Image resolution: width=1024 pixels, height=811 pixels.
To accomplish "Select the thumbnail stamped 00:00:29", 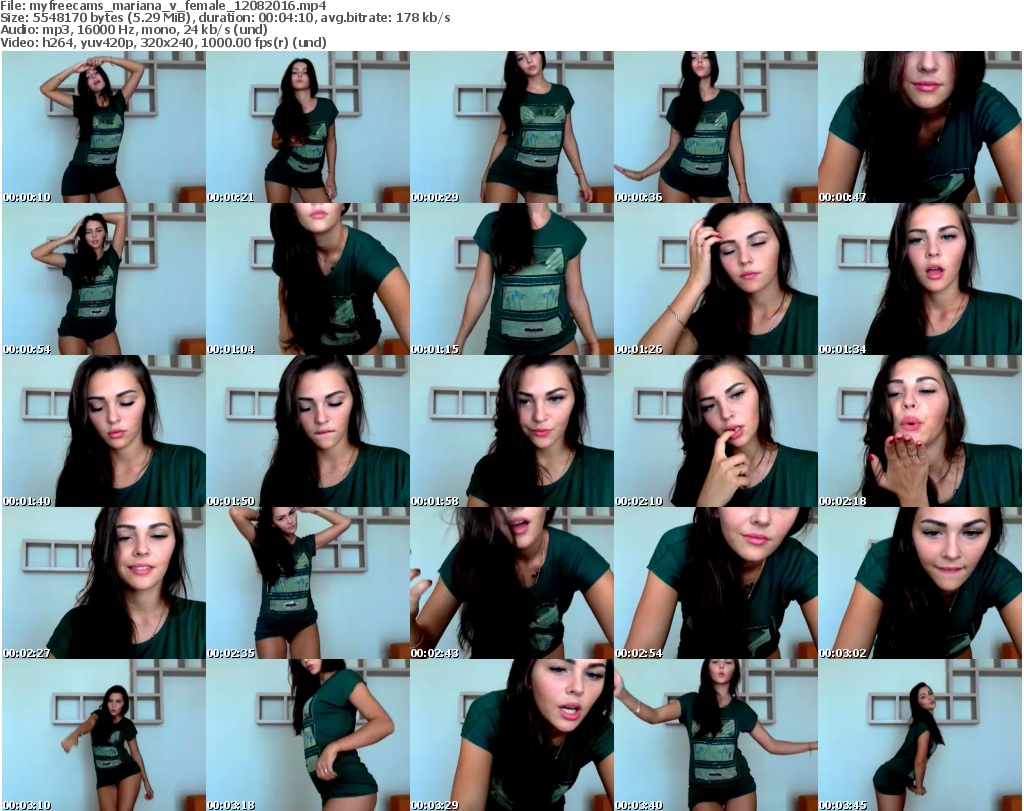I will click(512, 127).
